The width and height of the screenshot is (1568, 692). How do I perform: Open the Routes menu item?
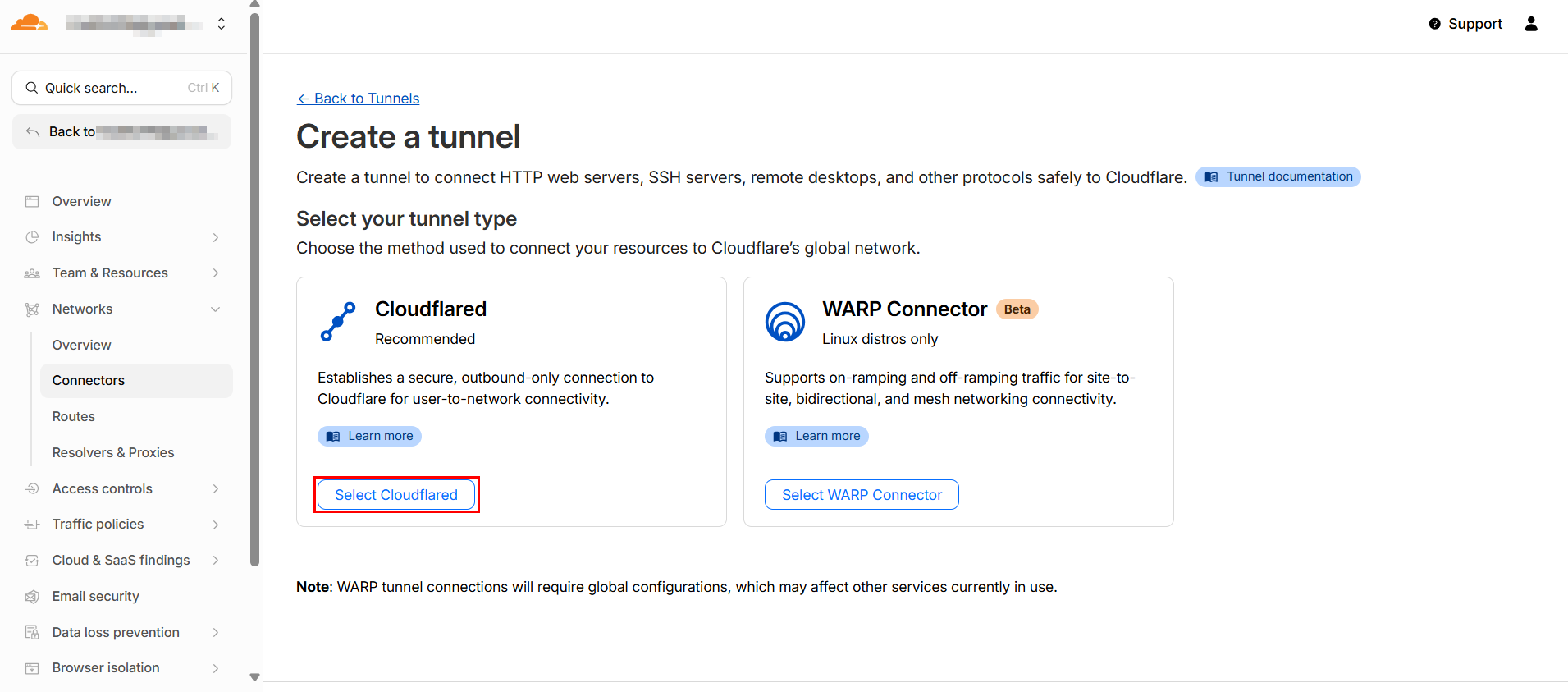[x=136, y=416]
